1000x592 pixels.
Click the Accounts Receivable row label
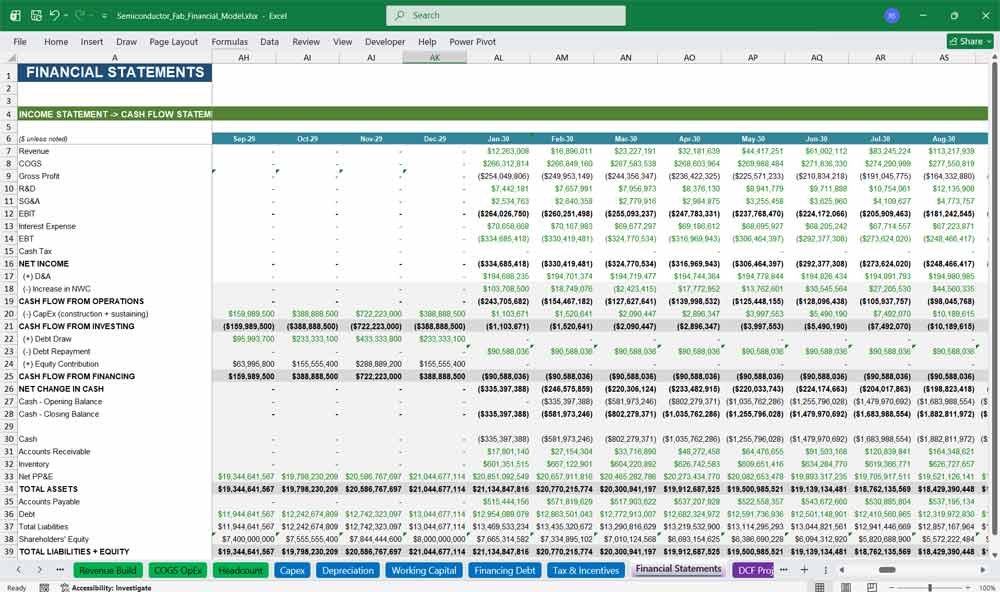[54, 452]
